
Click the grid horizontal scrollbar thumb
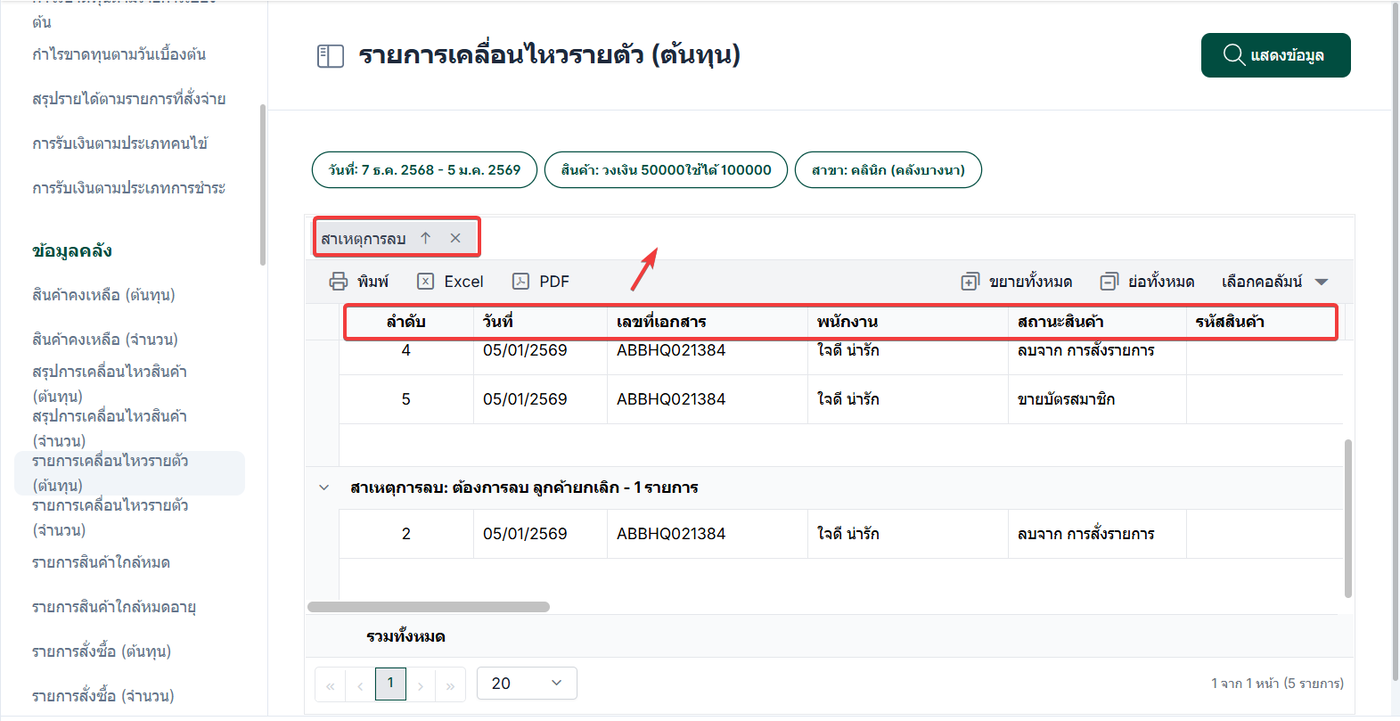tap(428, 607)
